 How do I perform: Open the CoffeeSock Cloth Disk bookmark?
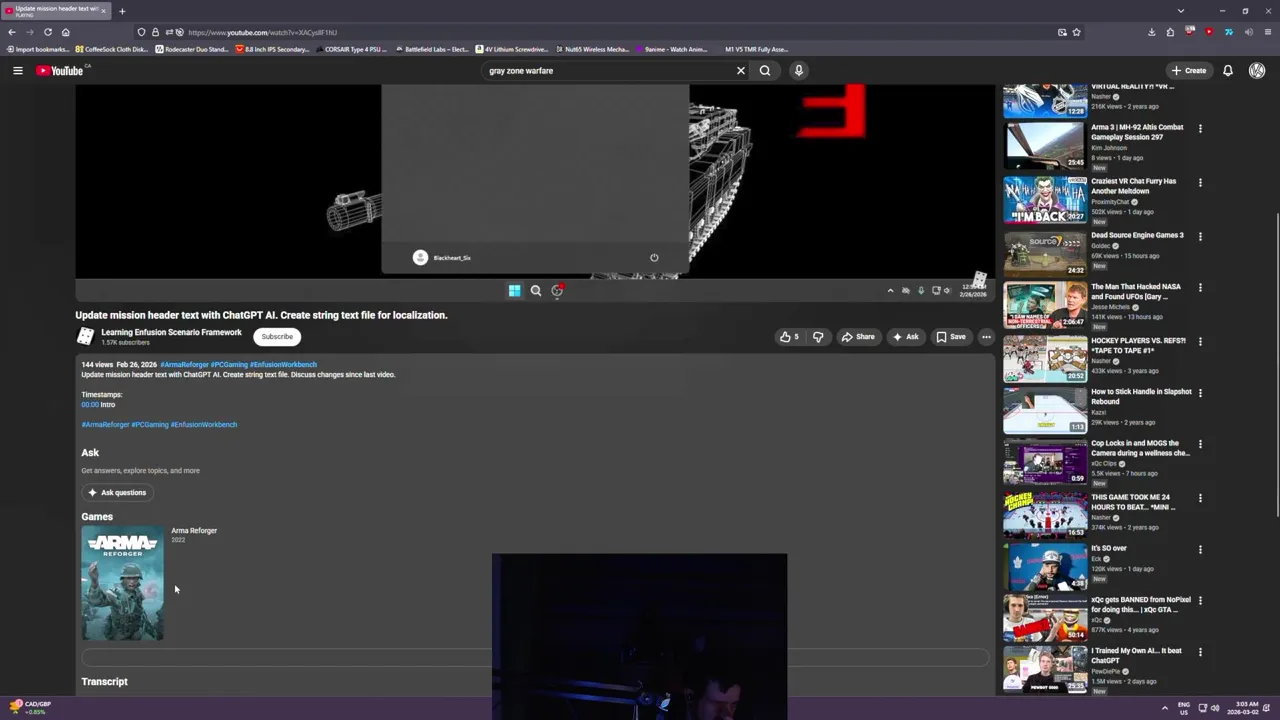[x=112, y=49]
